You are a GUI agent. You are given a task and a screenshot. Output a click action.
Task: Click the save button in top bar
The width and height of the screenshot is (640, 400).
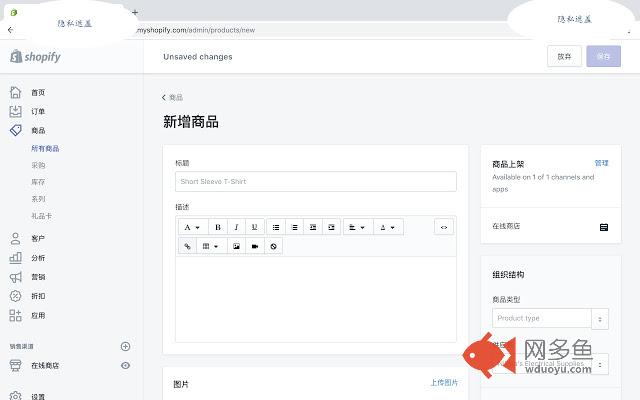[x=603, y=56]
